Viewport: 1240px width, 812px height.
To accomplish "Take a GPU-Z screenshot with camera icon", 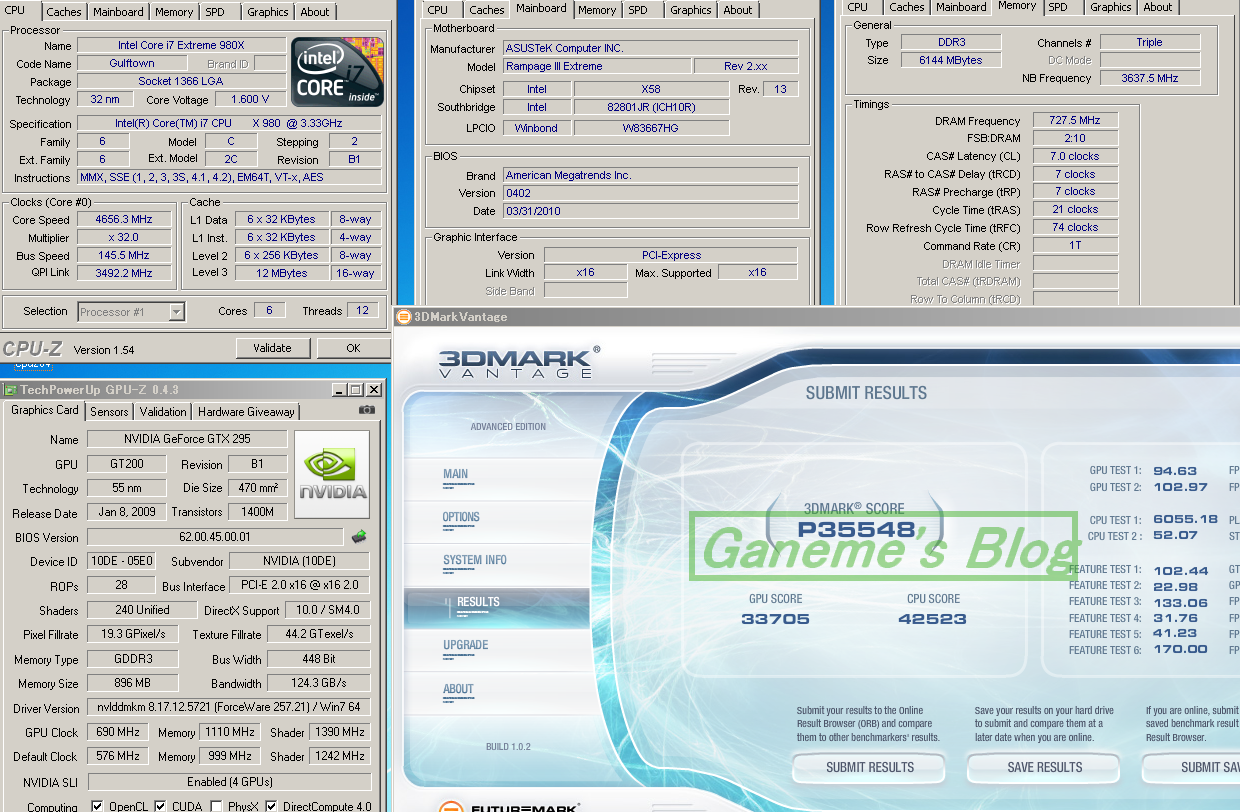I will (x=367, y=410).
